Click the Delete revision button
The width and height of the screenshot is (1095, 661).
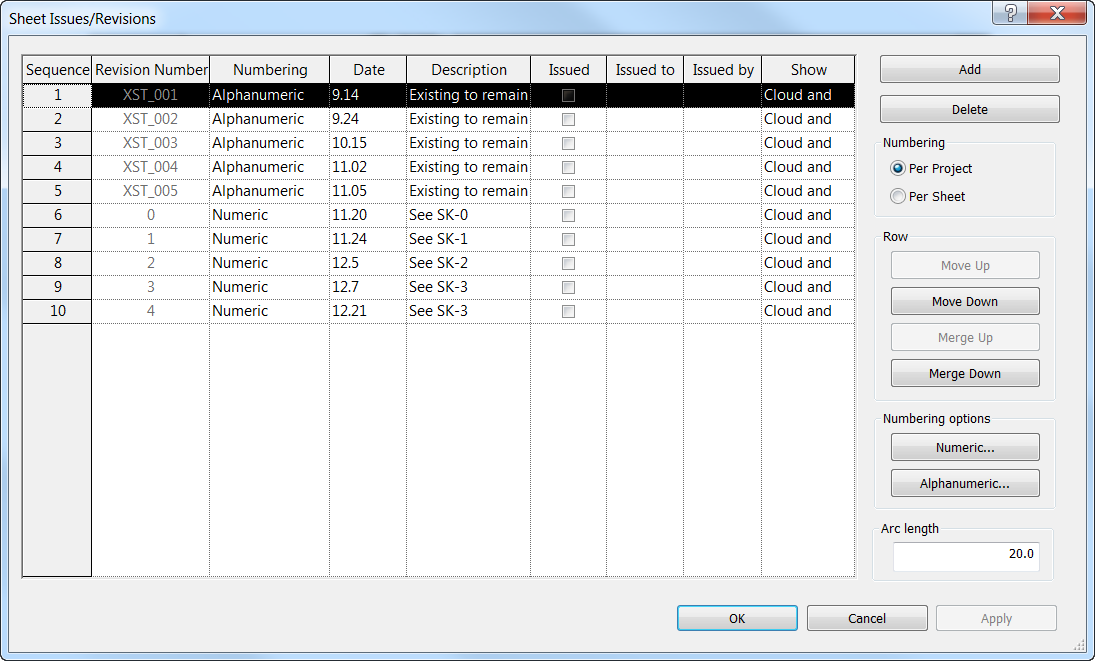pyautogui.click(x=969, y=109)
